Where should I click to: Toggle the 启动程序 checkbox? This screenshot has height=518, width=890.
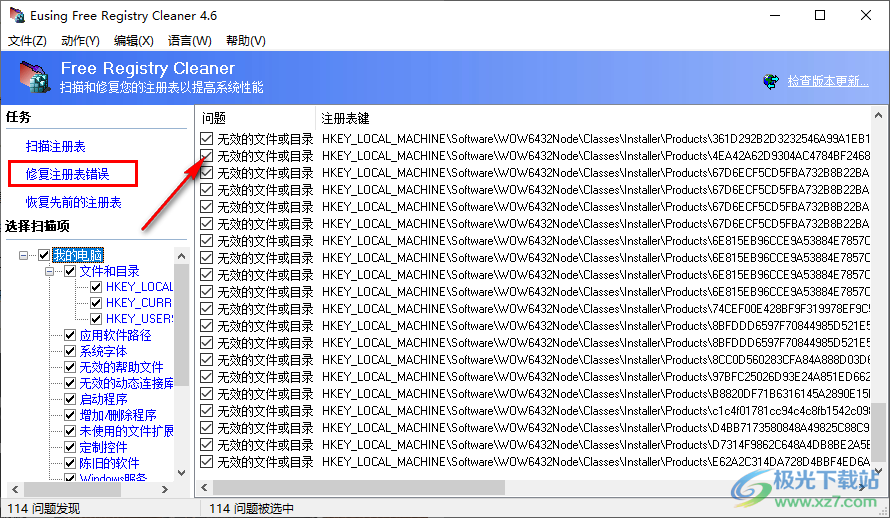[x=70, y=399]
